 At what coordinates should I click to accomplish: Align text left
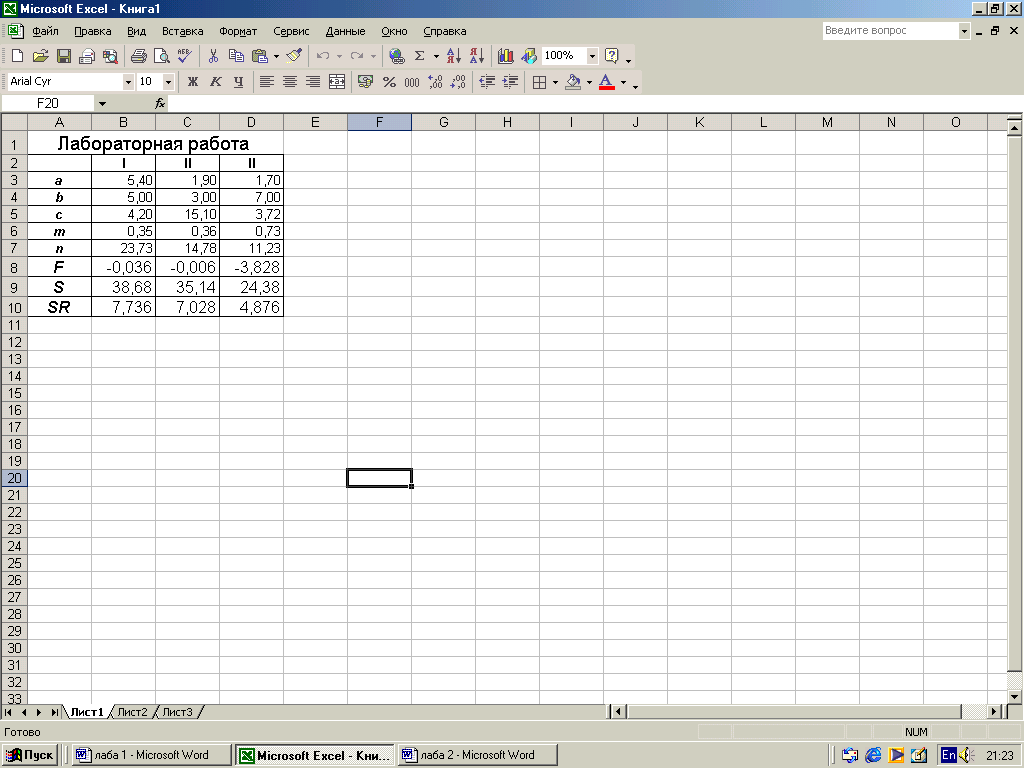click(x=266, y=82)
